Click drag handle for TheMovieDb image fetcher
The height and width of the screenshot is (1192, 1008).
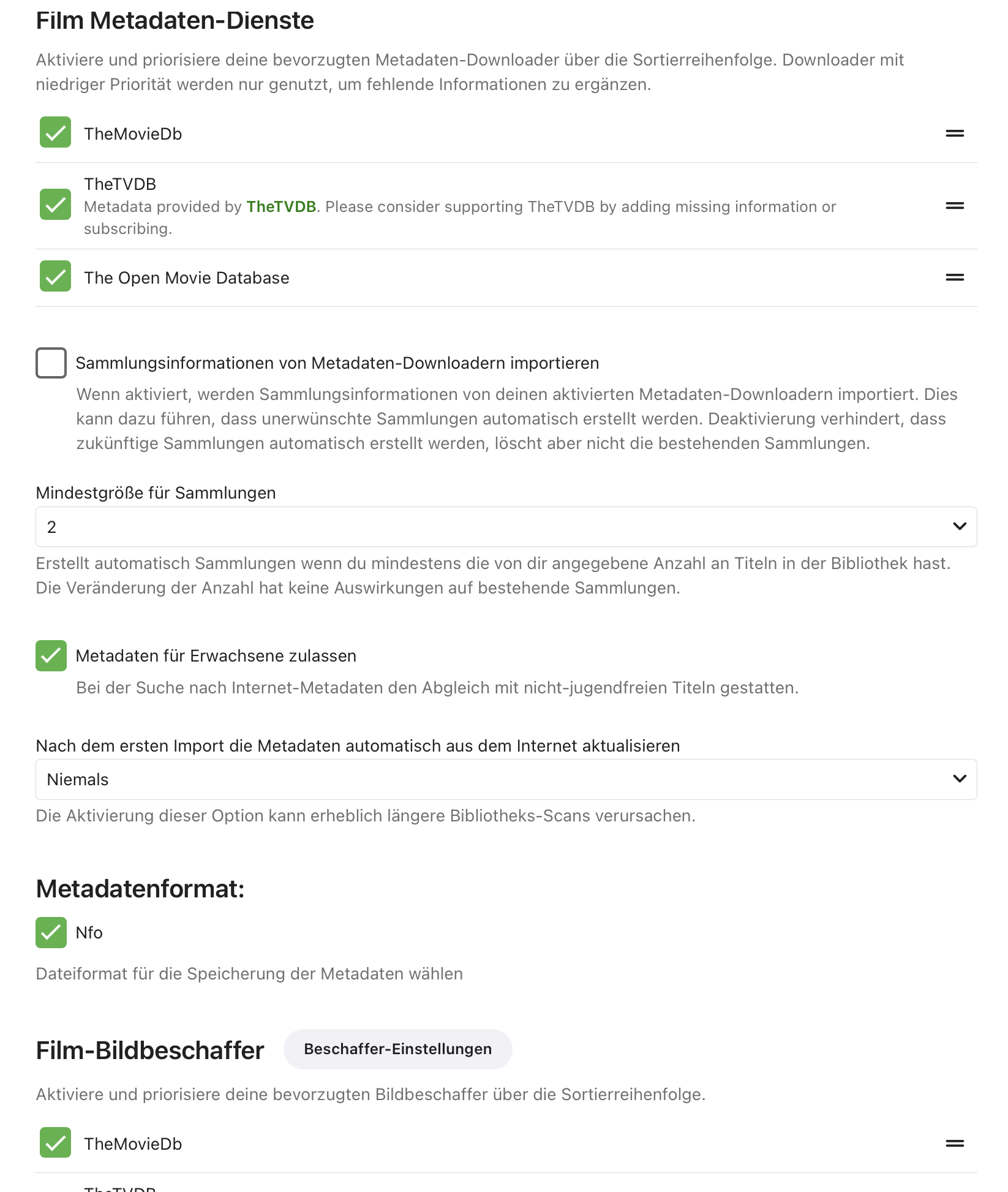(x=954, y=1143)
